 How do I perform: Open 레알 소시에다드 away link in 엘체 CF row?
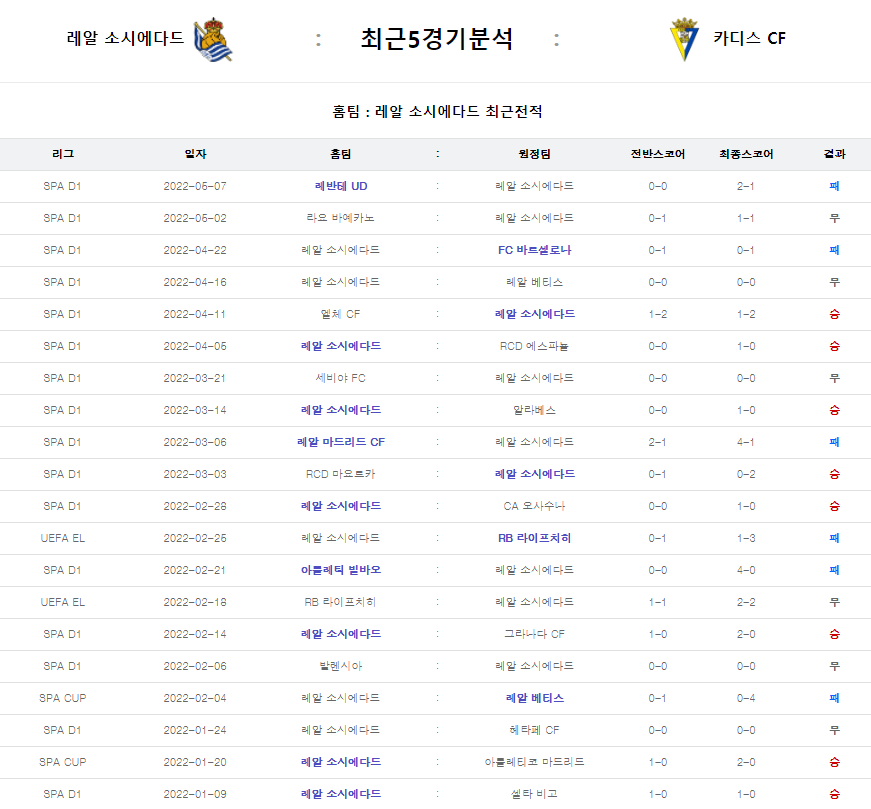[535, 314]
